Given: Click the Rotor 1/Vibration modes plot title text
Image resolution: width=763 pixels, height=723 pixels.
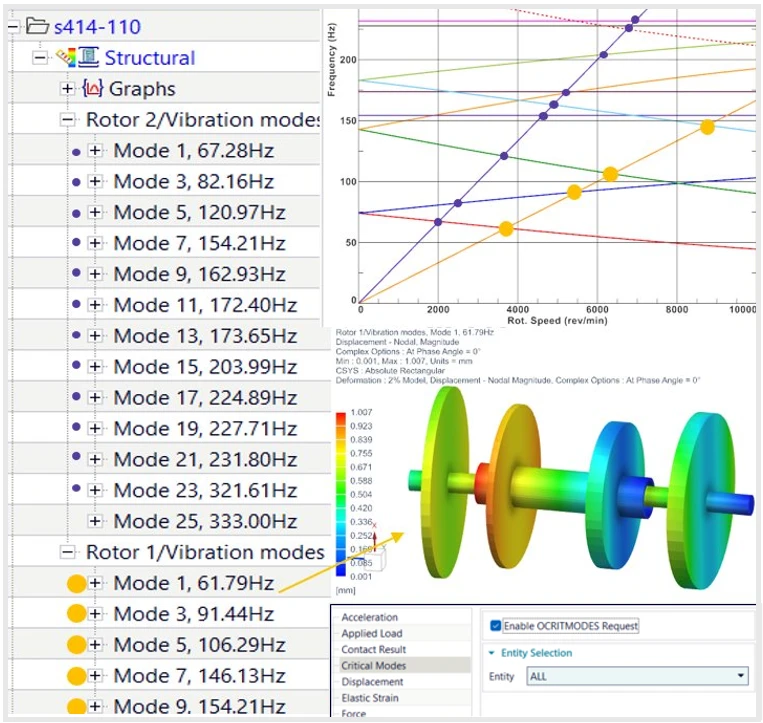Looking at the screenshot, I should click(x=415, y=332).
